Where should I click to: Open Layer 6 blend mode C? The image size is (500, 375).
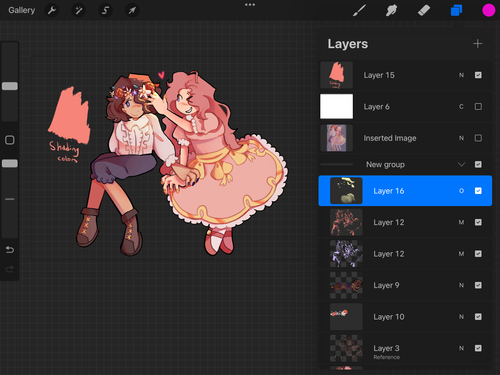[461, 107]
